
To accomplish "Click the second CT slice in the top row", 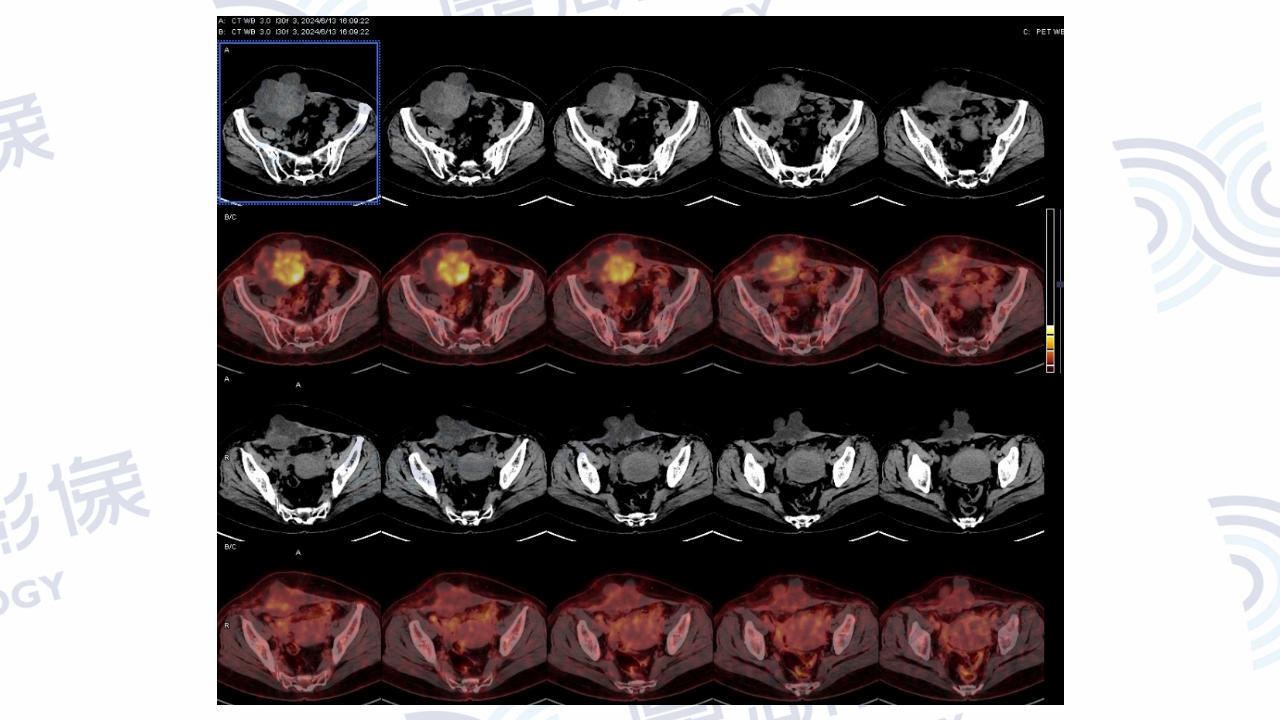I will 465,125.
